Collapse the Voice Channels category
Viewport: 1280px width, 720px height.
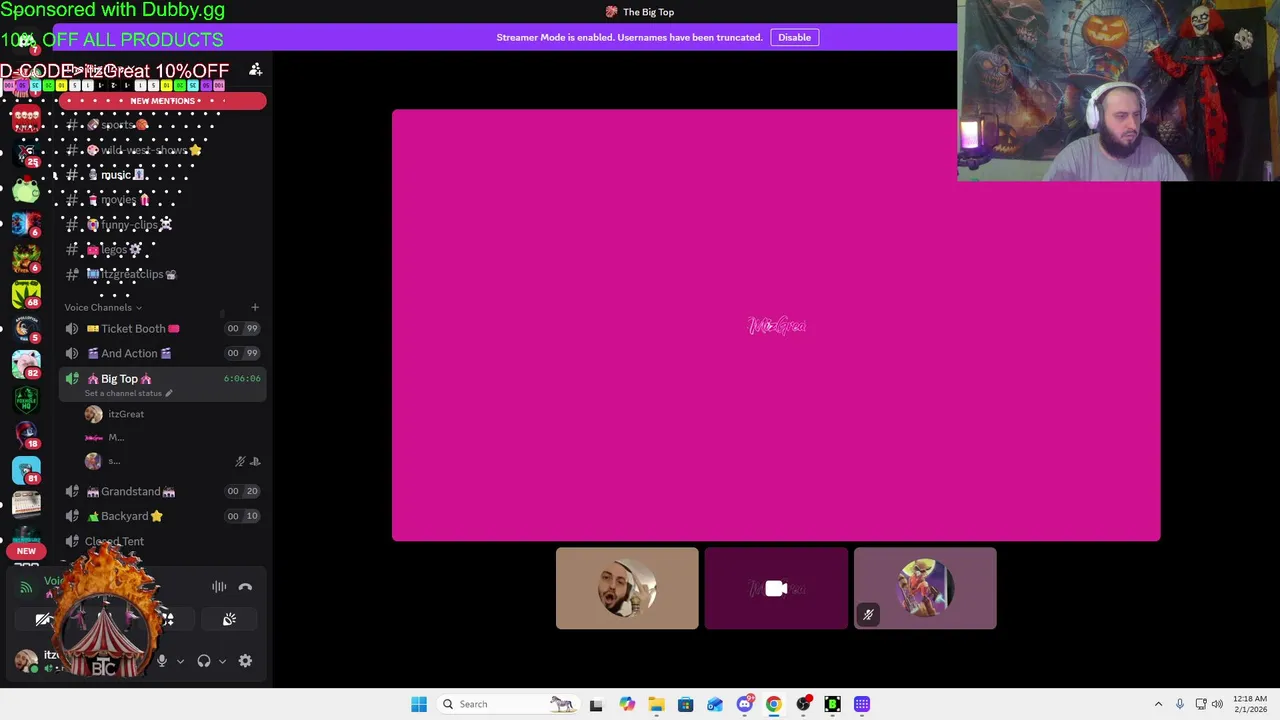103,307
